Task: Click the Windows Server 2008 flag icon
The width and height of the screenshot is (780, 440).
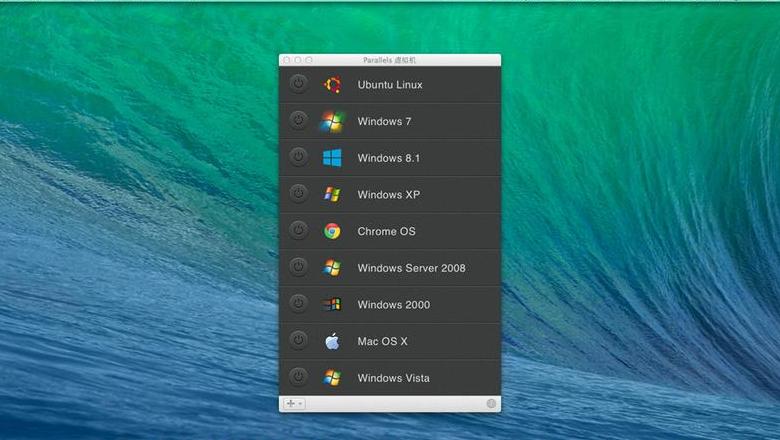Action: point(332,268)
